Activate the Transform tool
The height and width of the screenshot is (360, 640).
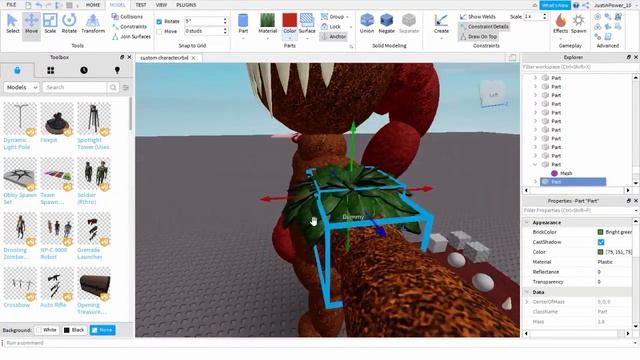click(x=93, y=24)
